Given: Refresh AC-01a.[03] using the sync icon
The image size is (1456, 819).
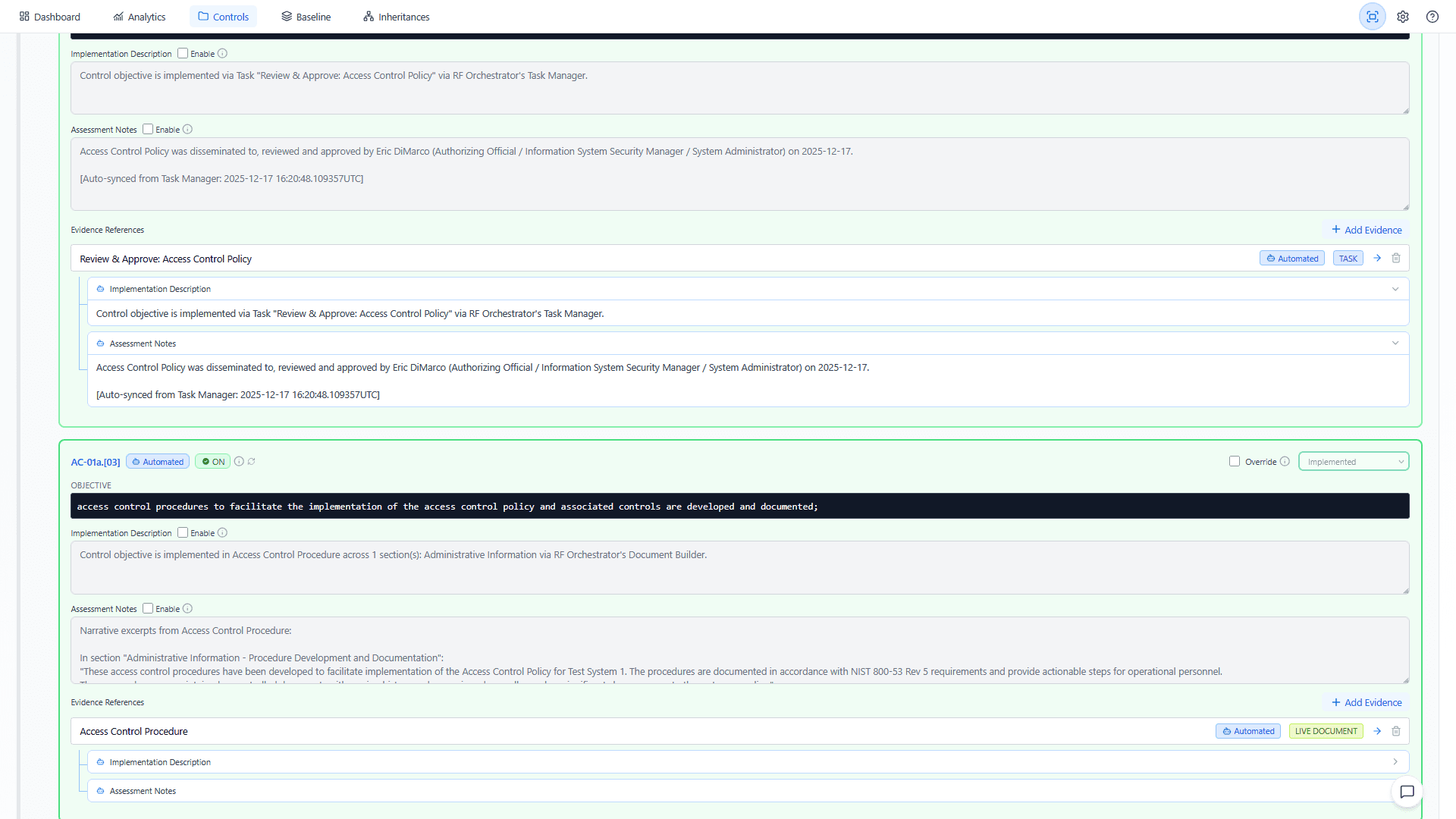Looking at the screenshot, I should pyautogui.click(x=252, y=461).
